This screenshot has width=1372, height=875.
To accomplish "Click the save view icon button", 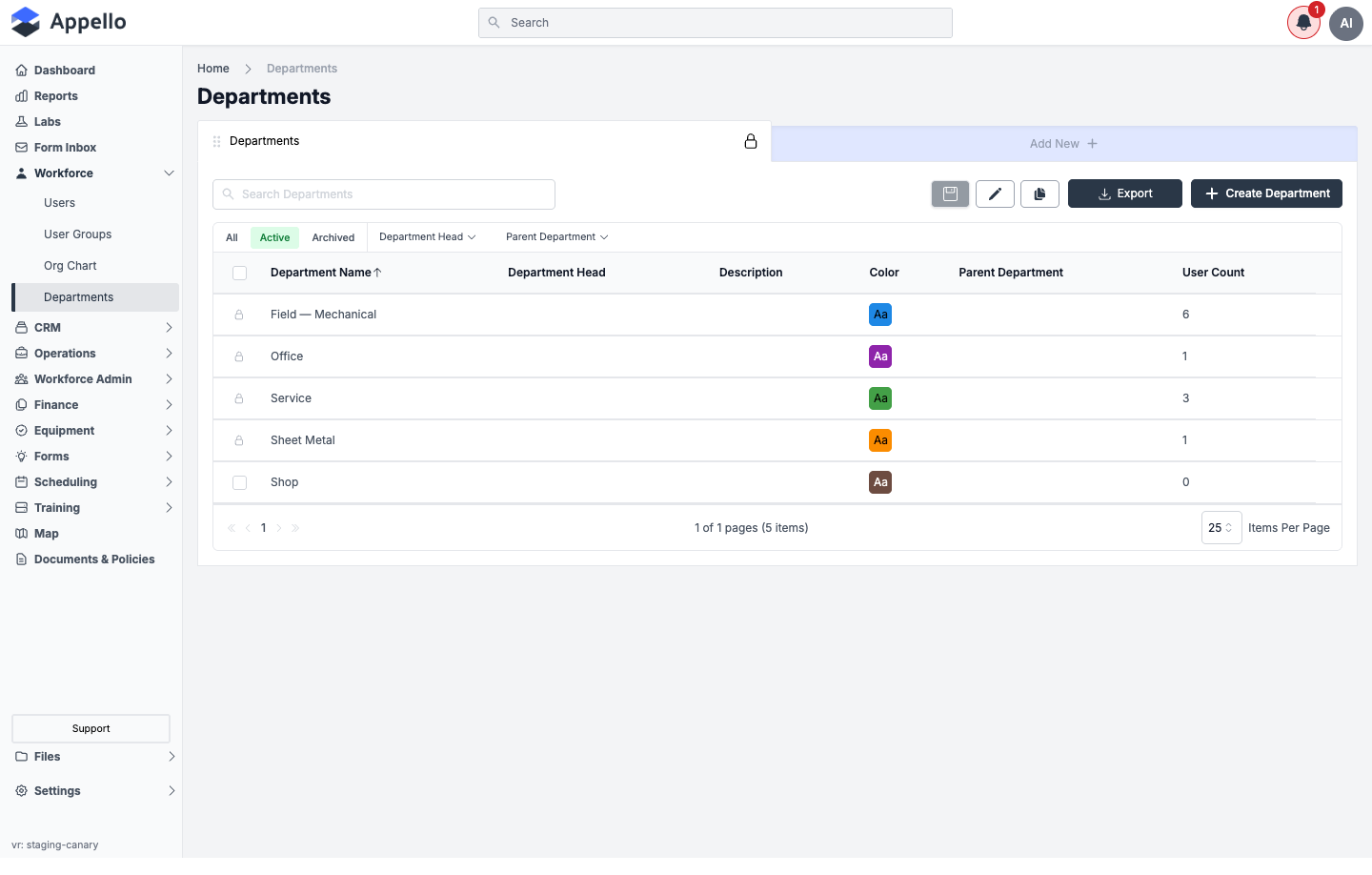I will [x=950, y=193].
